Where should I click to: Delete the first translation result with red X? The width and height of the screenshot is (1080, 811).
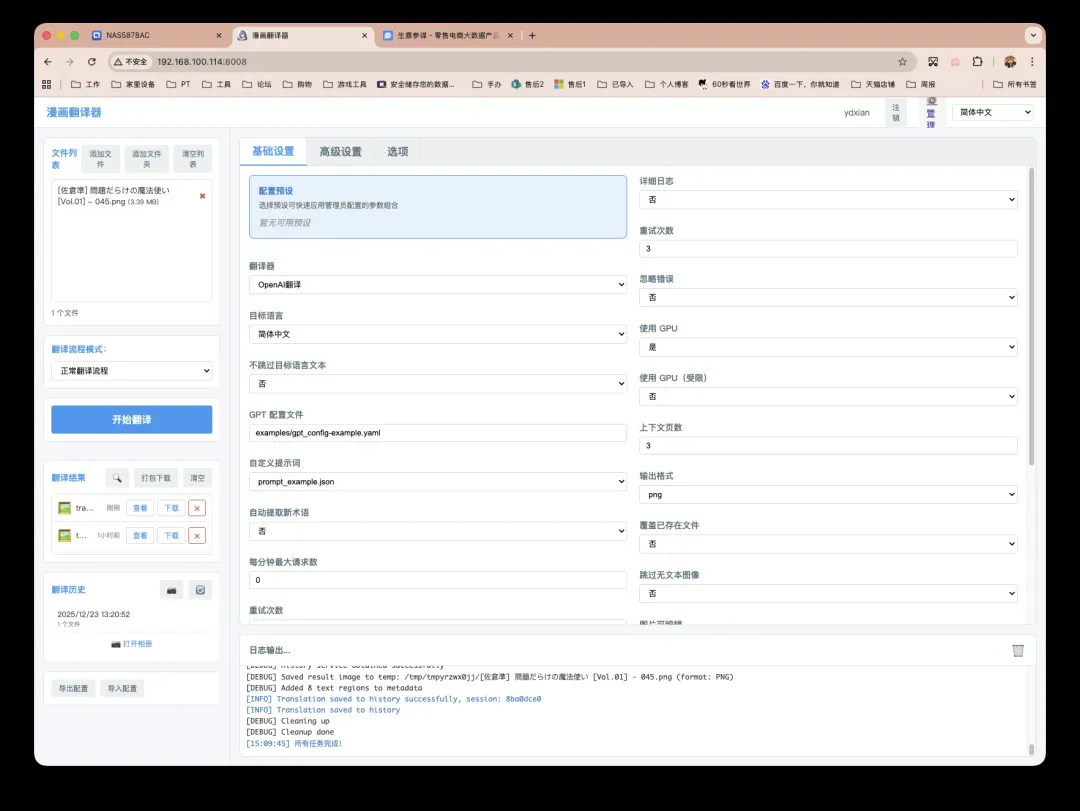(x=197, y=508)
